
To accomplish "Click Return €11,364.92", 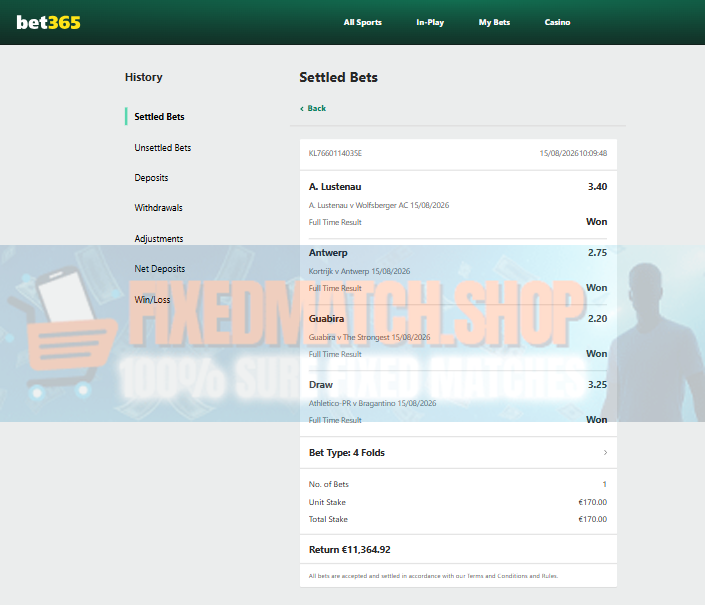I will pos(349,550).
